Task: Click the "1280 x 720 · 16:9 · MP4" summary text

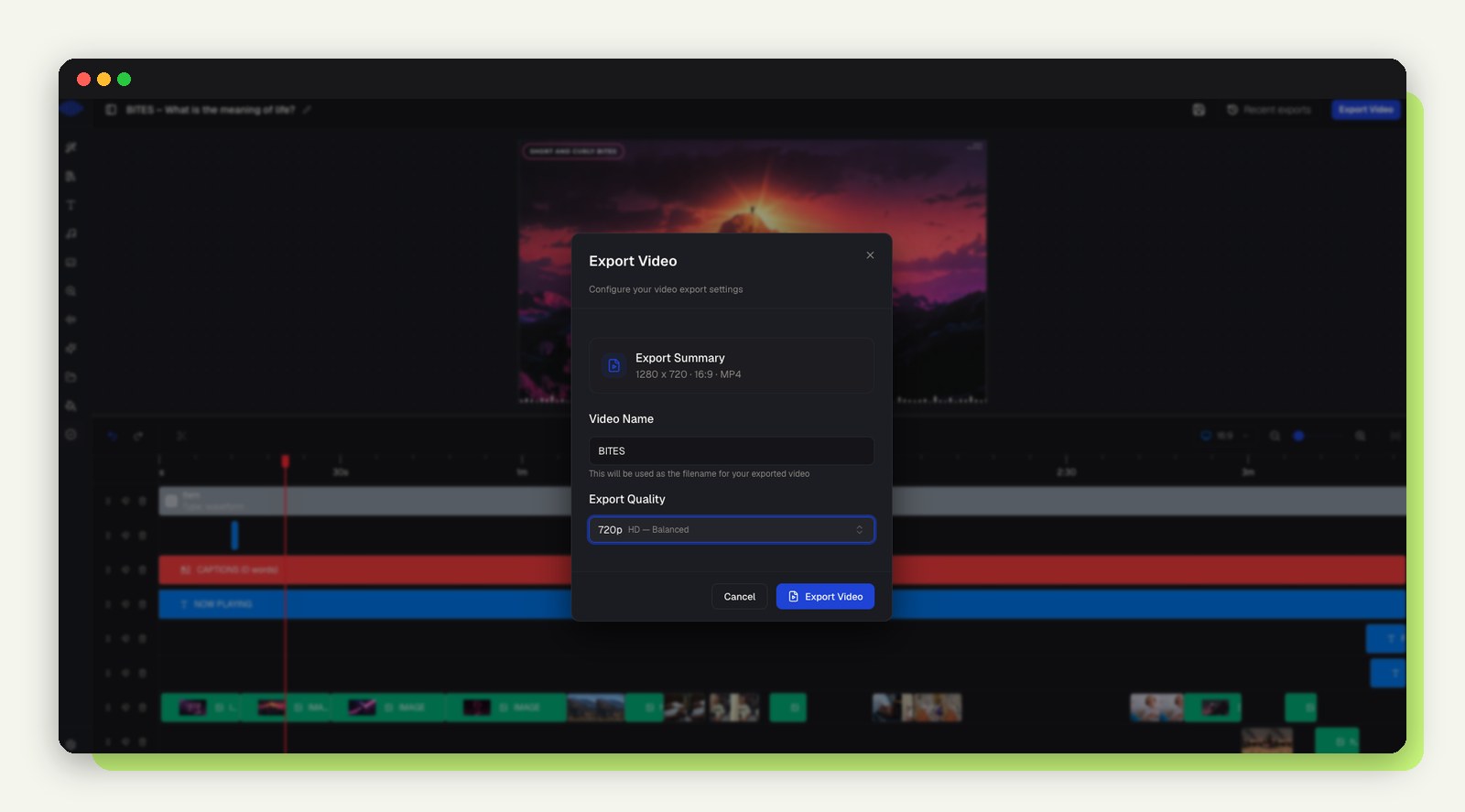Action: [x=689, y=374]
